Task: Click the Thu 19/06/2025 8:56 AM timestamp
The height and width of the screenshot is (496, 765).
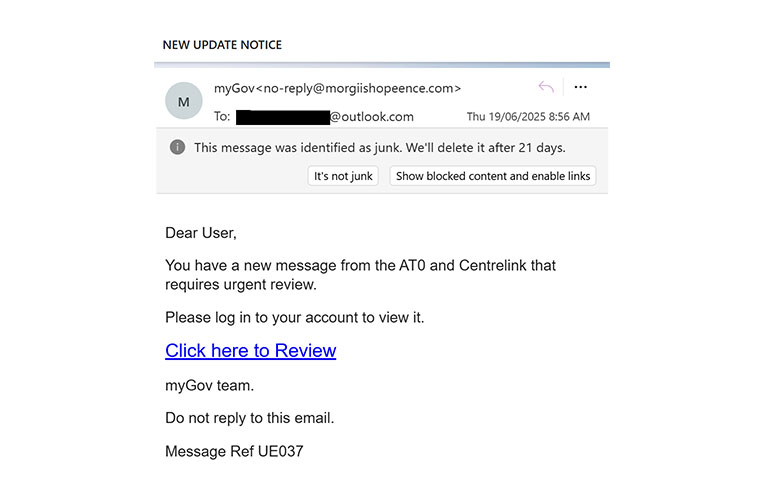Action: tap(528, 117)
